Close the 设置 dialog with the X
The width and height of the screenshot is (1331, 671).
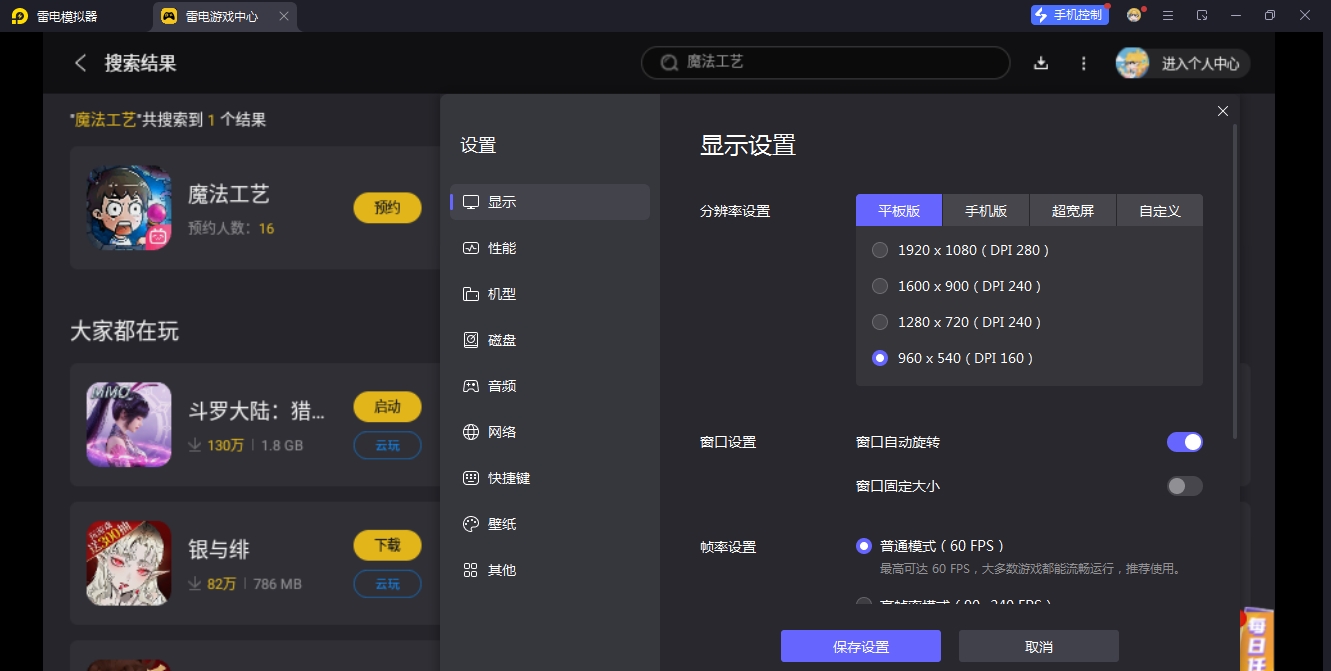(1222, 111)
